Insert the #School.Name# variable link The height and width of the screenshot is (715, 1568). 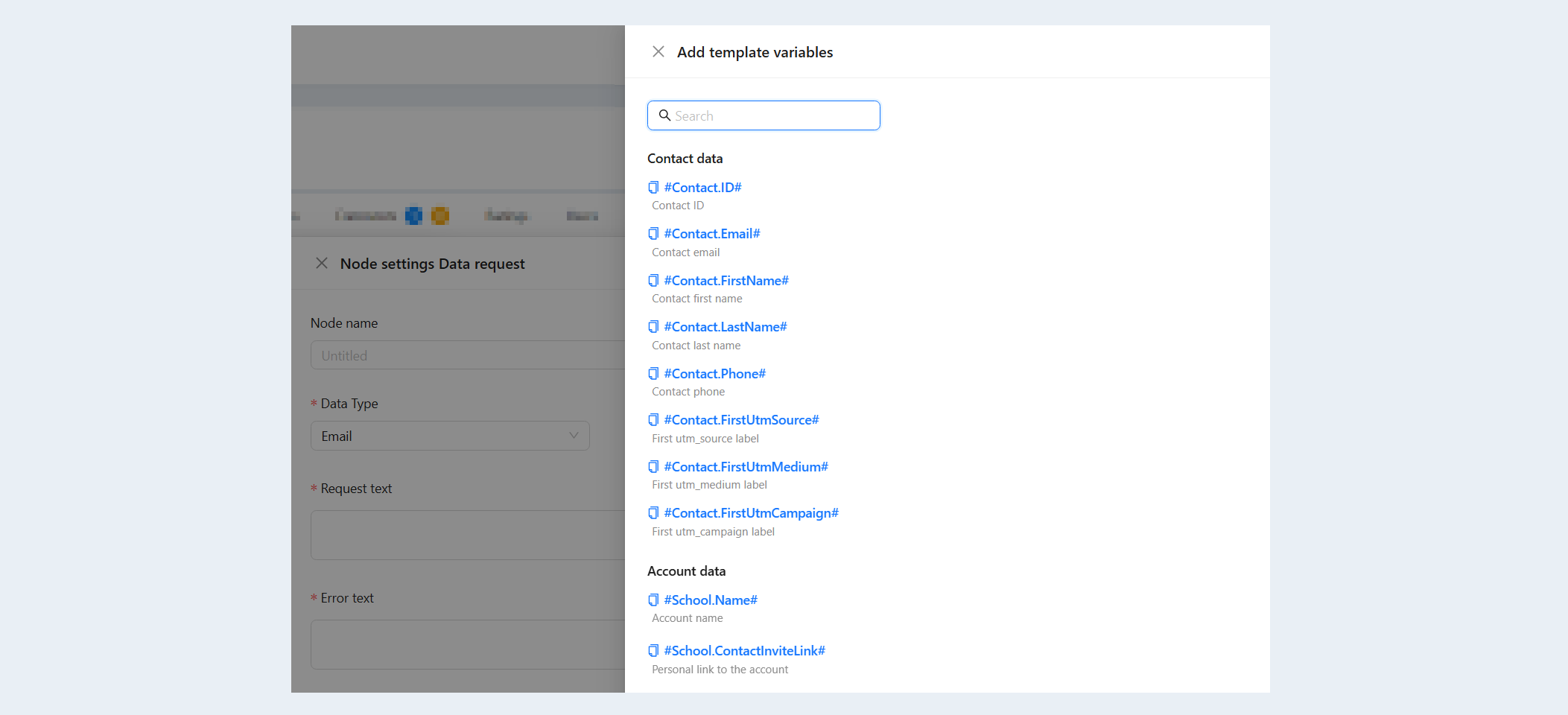[711, 600]
